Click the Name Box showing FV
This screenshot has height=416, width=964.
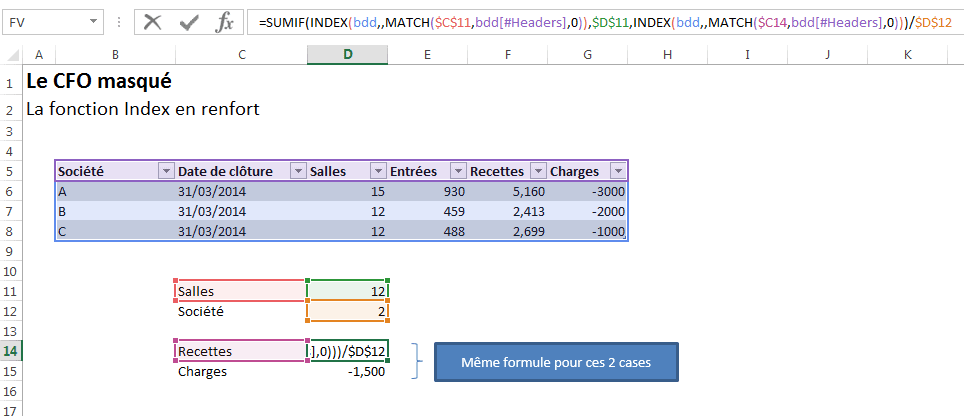point(45,22)
